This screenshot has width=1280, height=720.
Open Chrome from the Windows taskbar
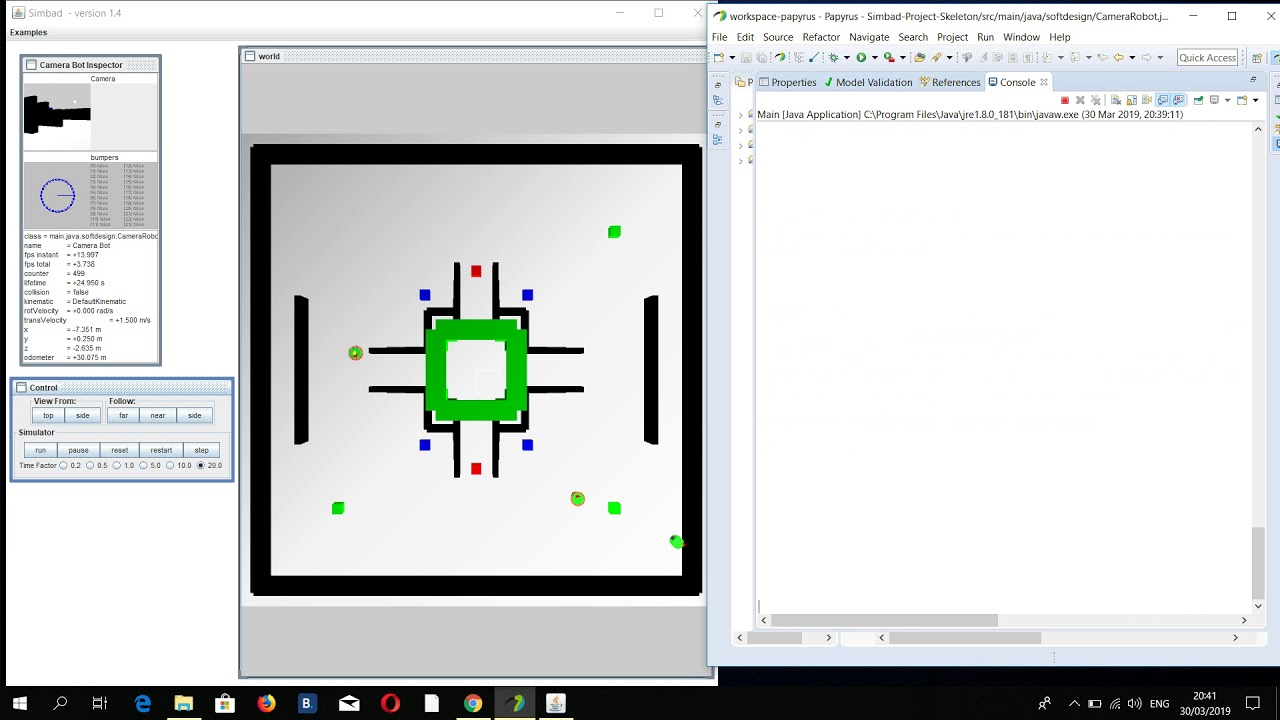tap(473, 703)
